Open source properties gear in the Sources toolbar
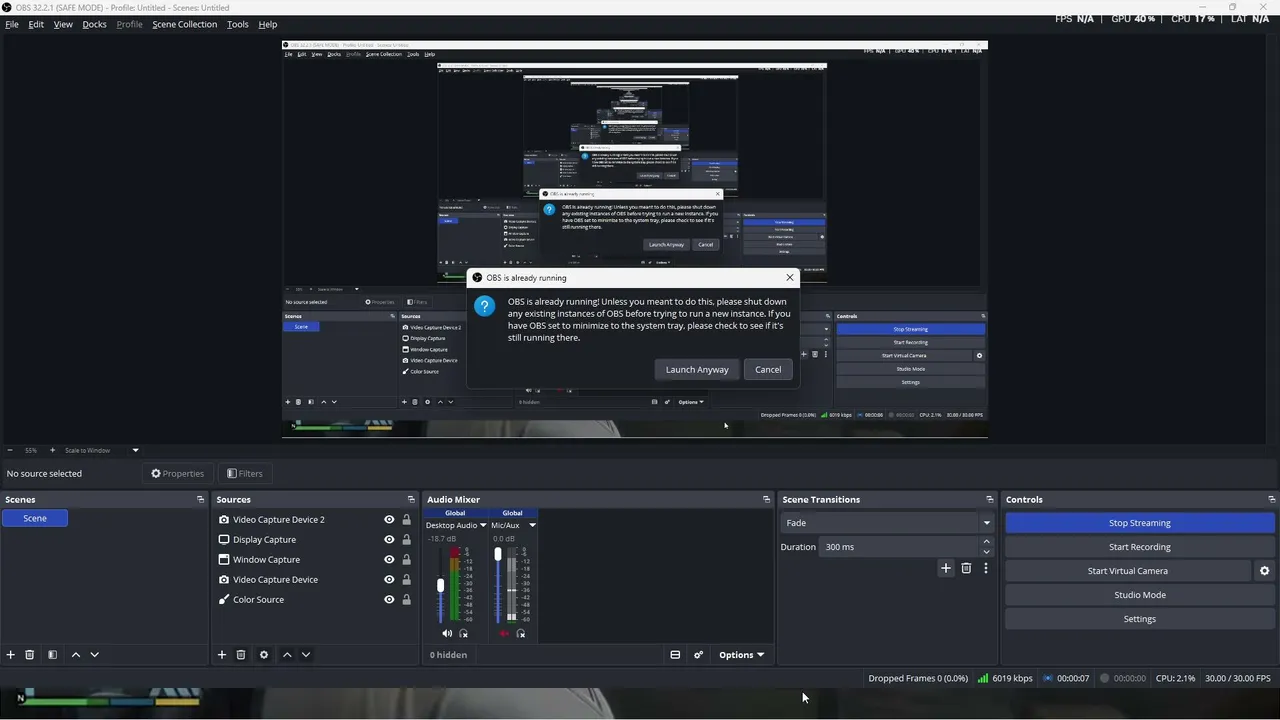The height and width of the screenshot is (720, 1280). 264,655
